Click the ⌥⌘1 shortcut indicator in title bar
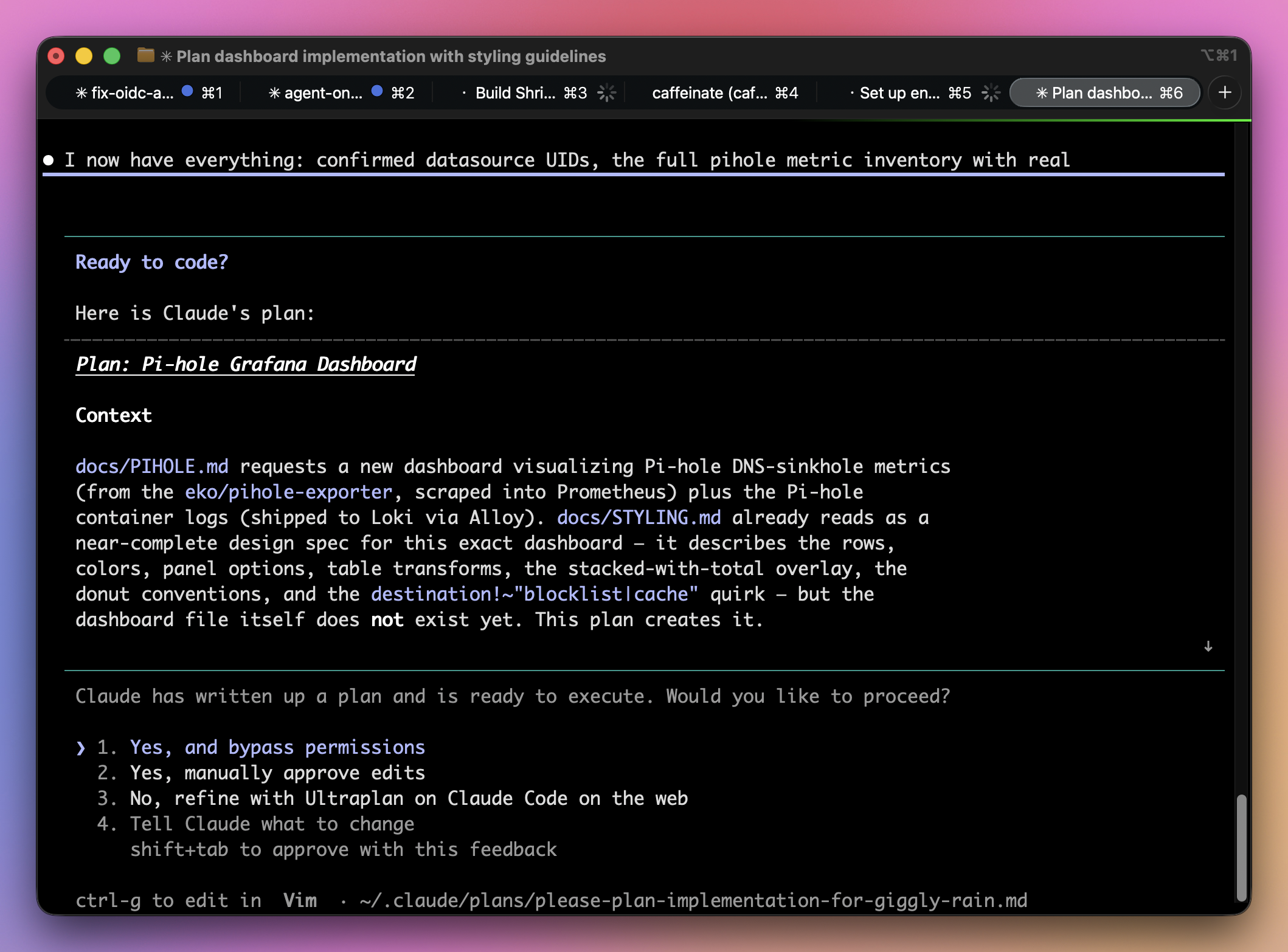This screenshot has width=1288, height=952. pos(1219,56)
